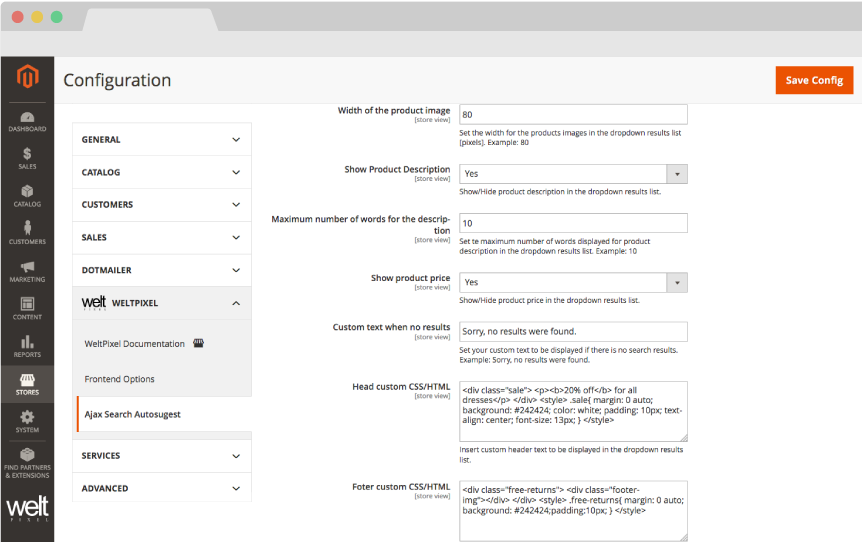Click the Save Config button
862x542 pixels.
click(x=813, y=80)
